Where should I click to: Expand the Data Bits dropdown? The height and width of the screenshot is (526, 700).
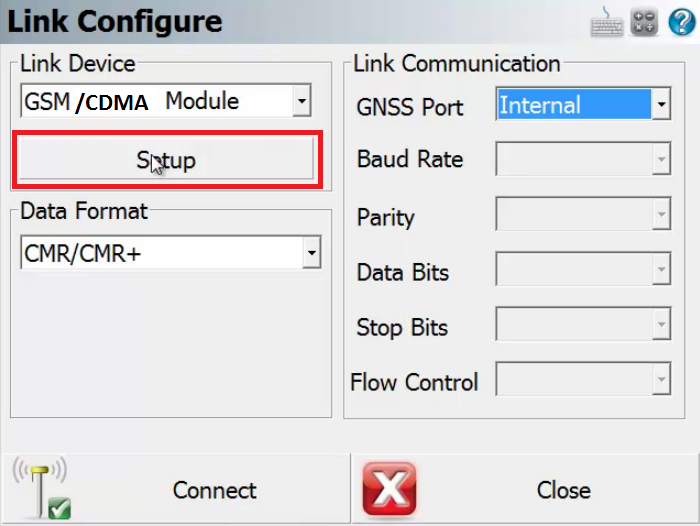click(660, 269)
